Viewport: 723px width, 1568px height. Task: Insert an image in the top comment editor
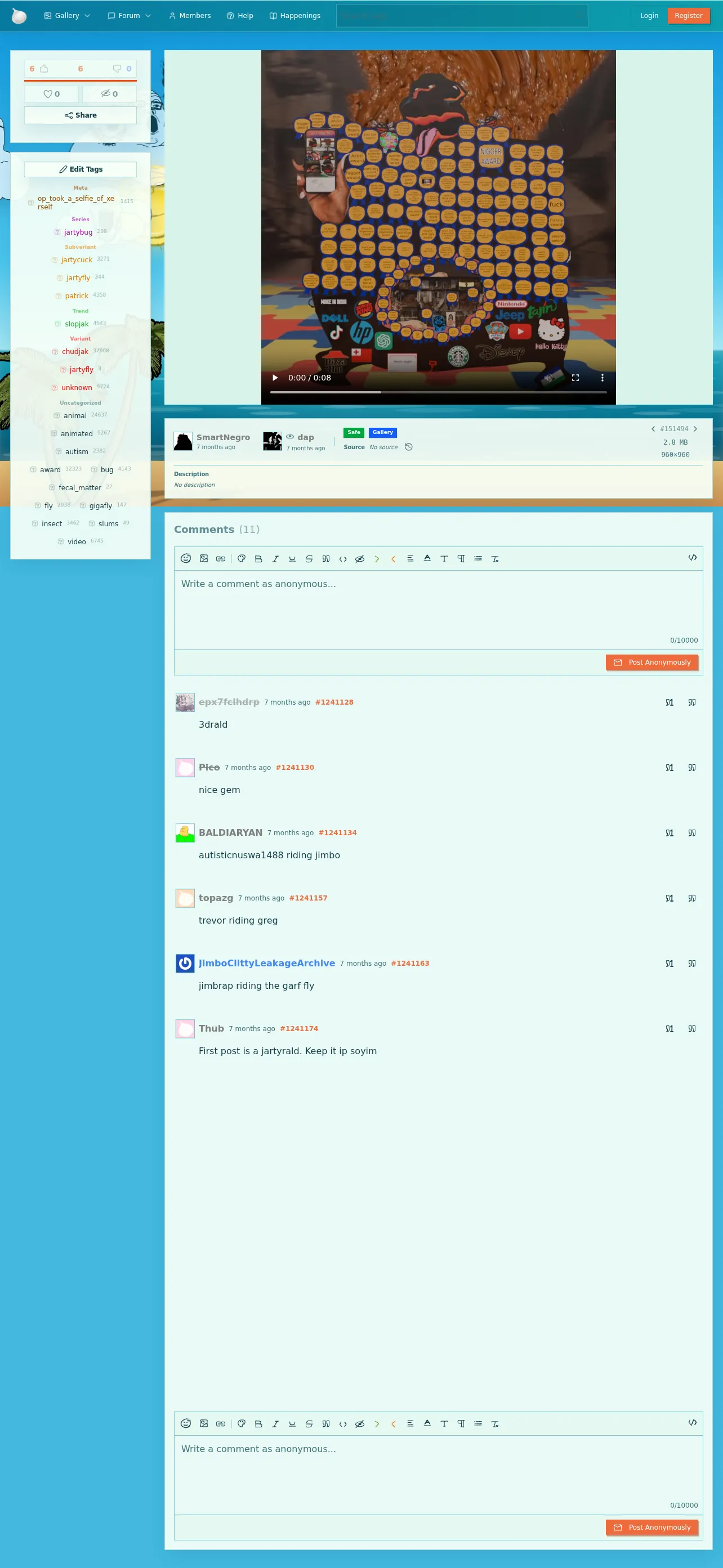click(204, 559)
